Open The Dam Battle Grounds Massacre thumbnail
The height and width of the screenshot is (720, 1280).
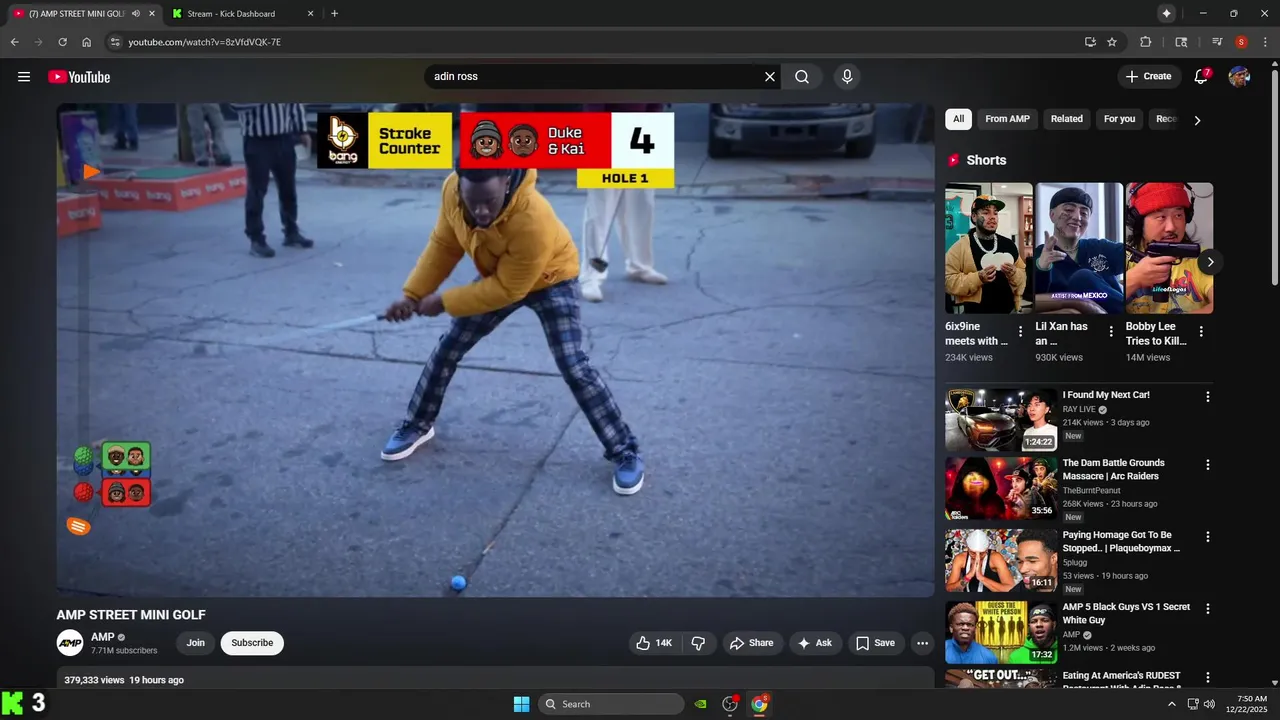click(x=1001, y=489)
